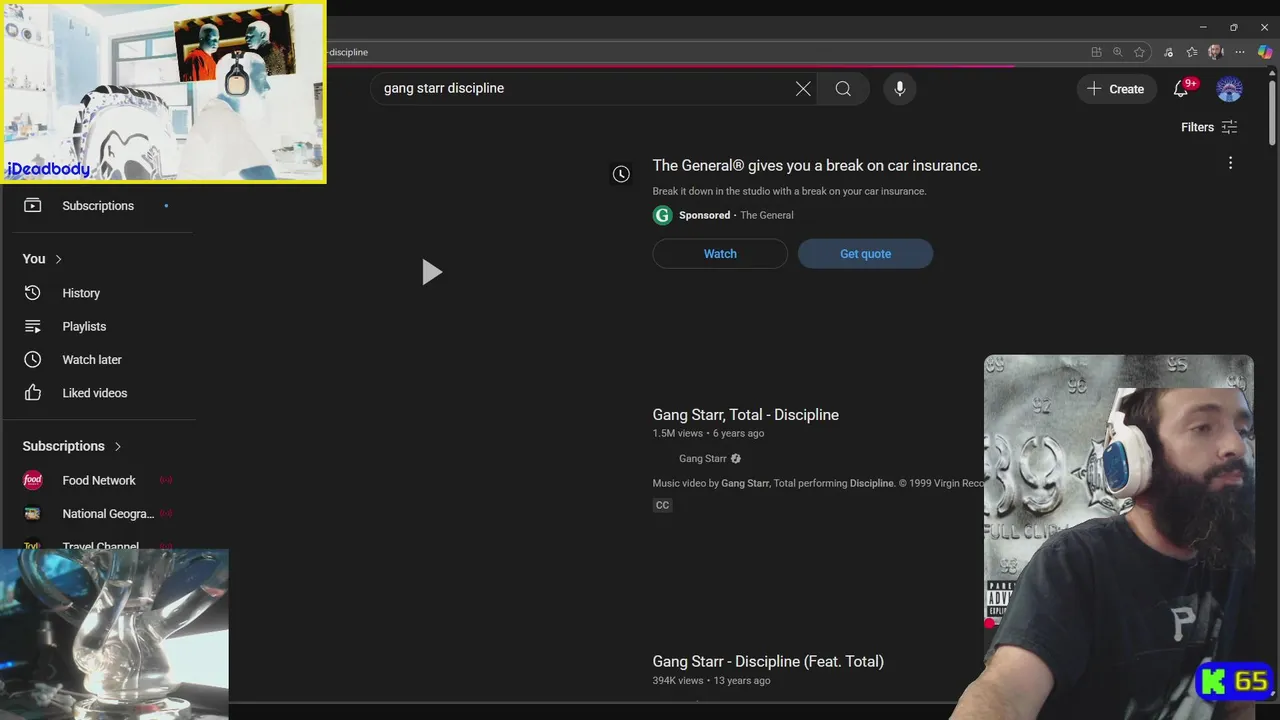Open the browser profile picture

click(x=1216, y=52)
